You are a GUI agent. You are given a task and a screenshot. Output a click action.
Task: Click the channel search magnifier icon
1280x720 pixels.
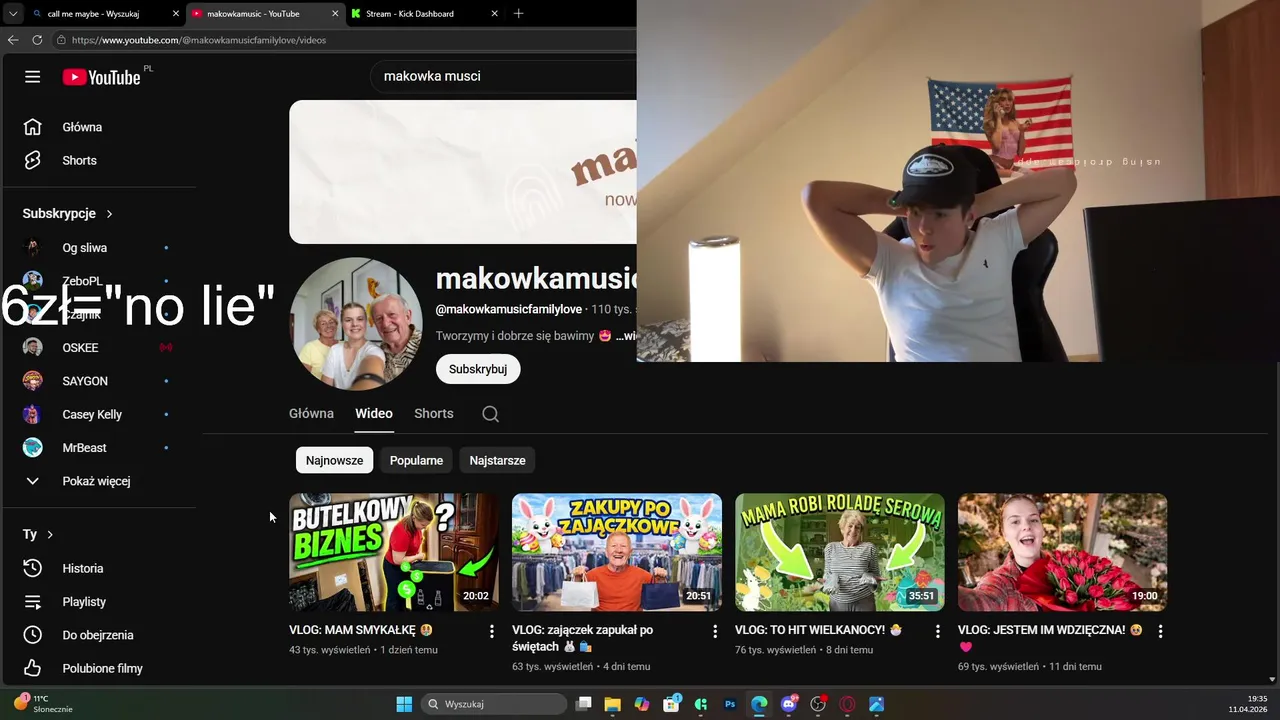(490, 414)
